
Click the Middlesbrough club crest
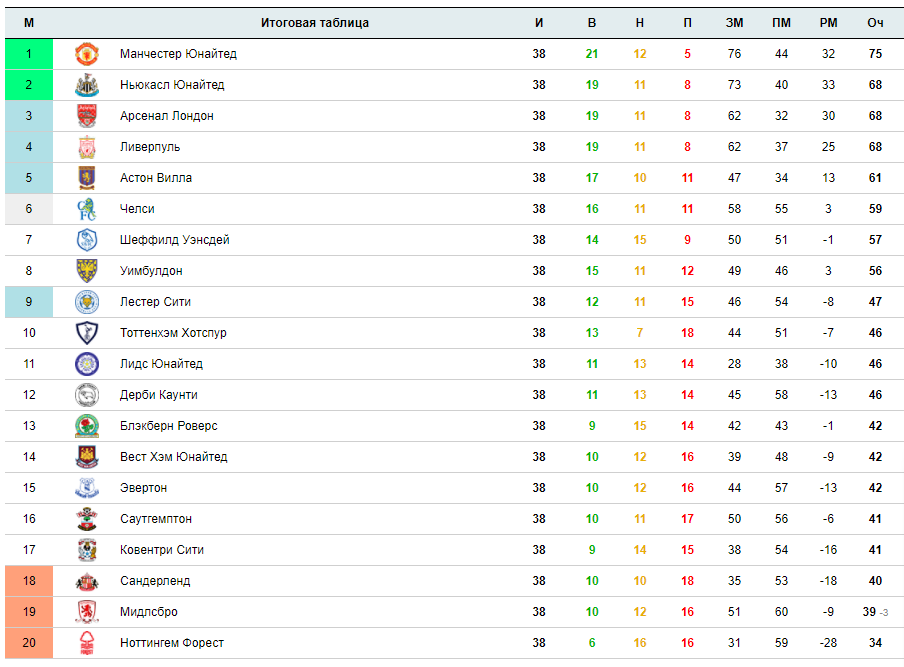(x=87, y=612)
